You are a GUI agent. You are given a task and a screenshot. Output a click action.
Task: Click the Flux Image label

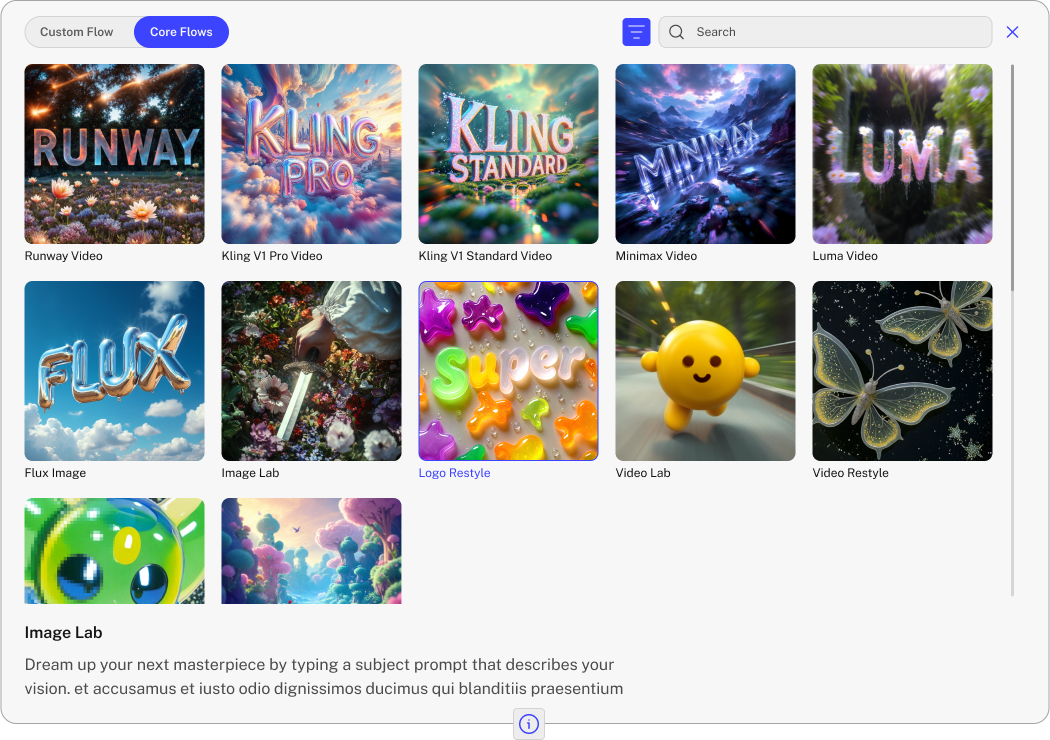pos(55,473)
